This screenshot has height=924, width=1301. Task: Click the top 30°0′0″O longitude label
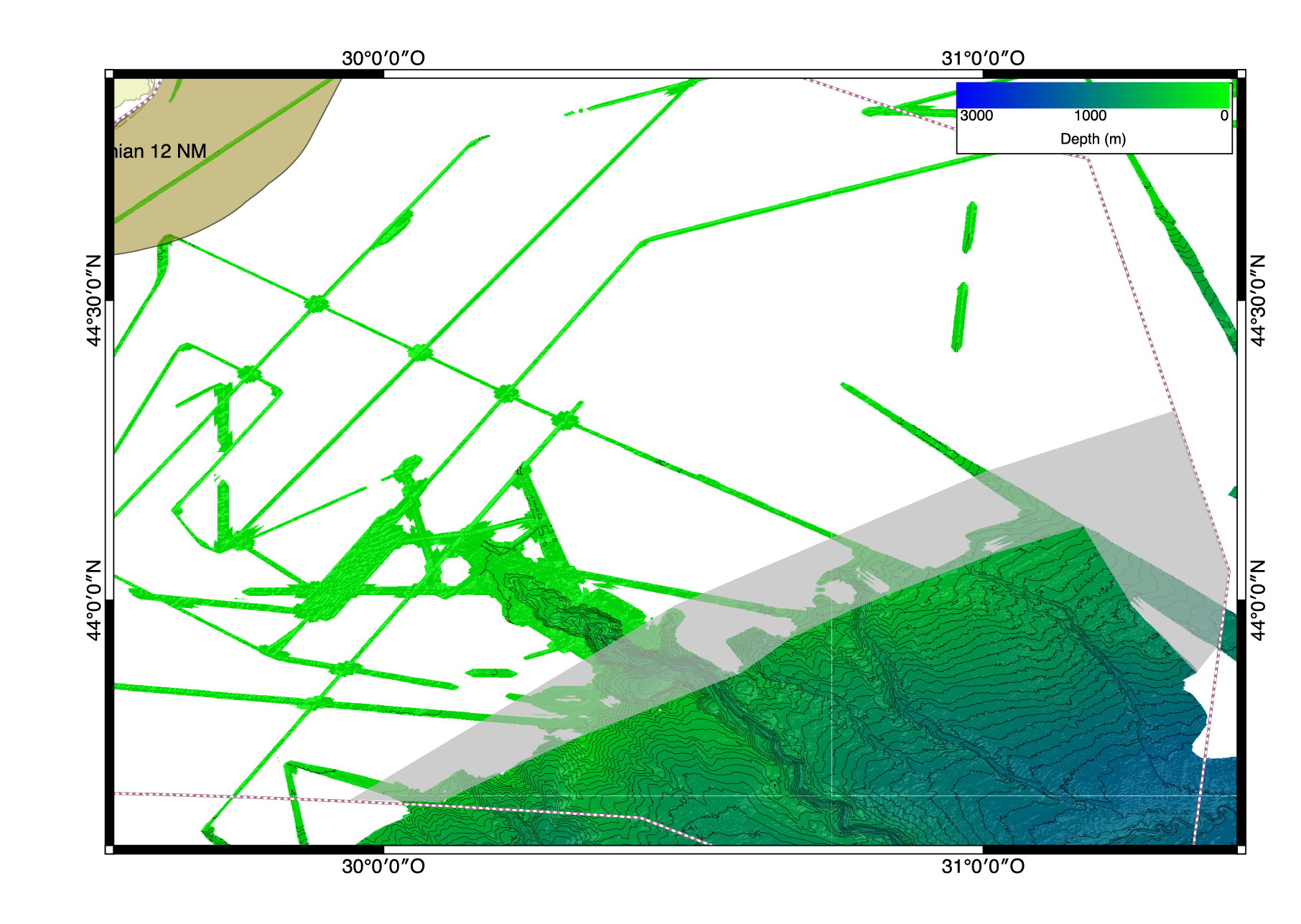coord(383,59)
